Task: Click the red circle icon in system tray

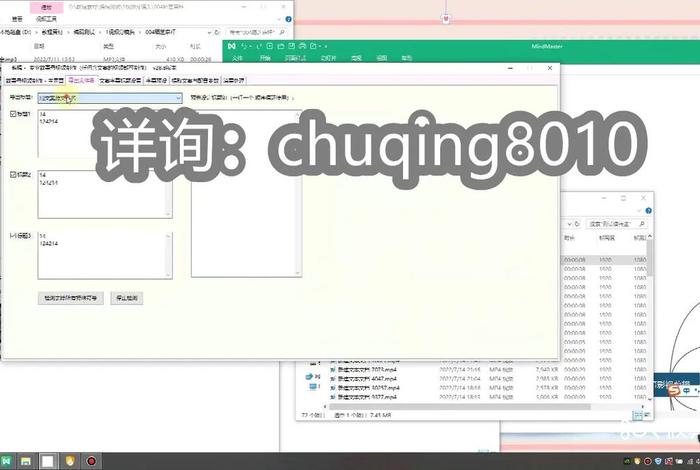Action: click(648, 461)
